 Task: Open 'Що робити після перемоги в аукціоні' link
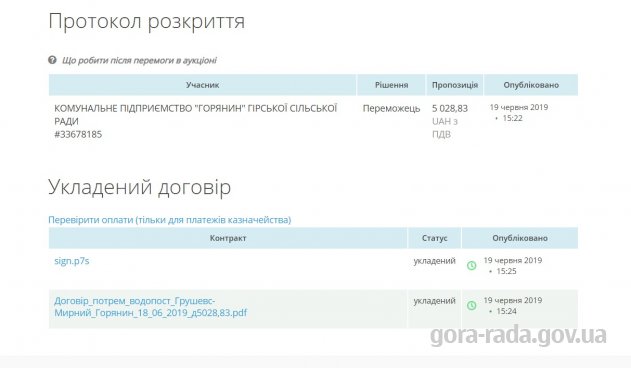tap(139, 60)
